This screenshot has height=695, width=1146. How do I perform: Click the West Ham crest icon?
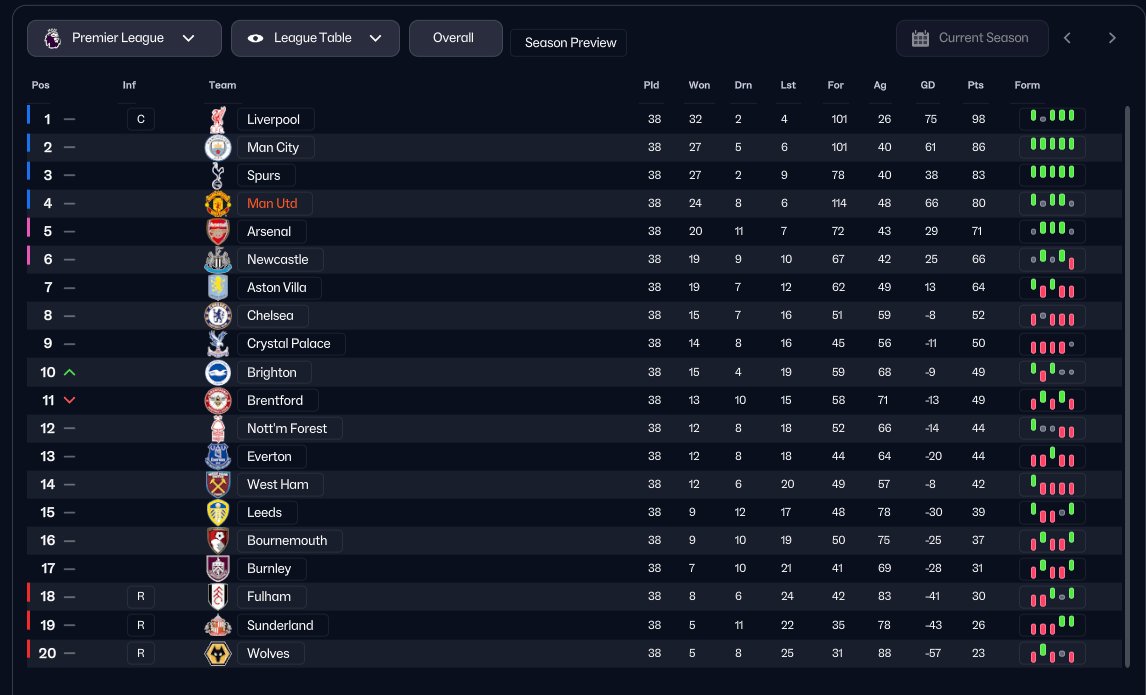pyautogui.click(x=218, y=484)
